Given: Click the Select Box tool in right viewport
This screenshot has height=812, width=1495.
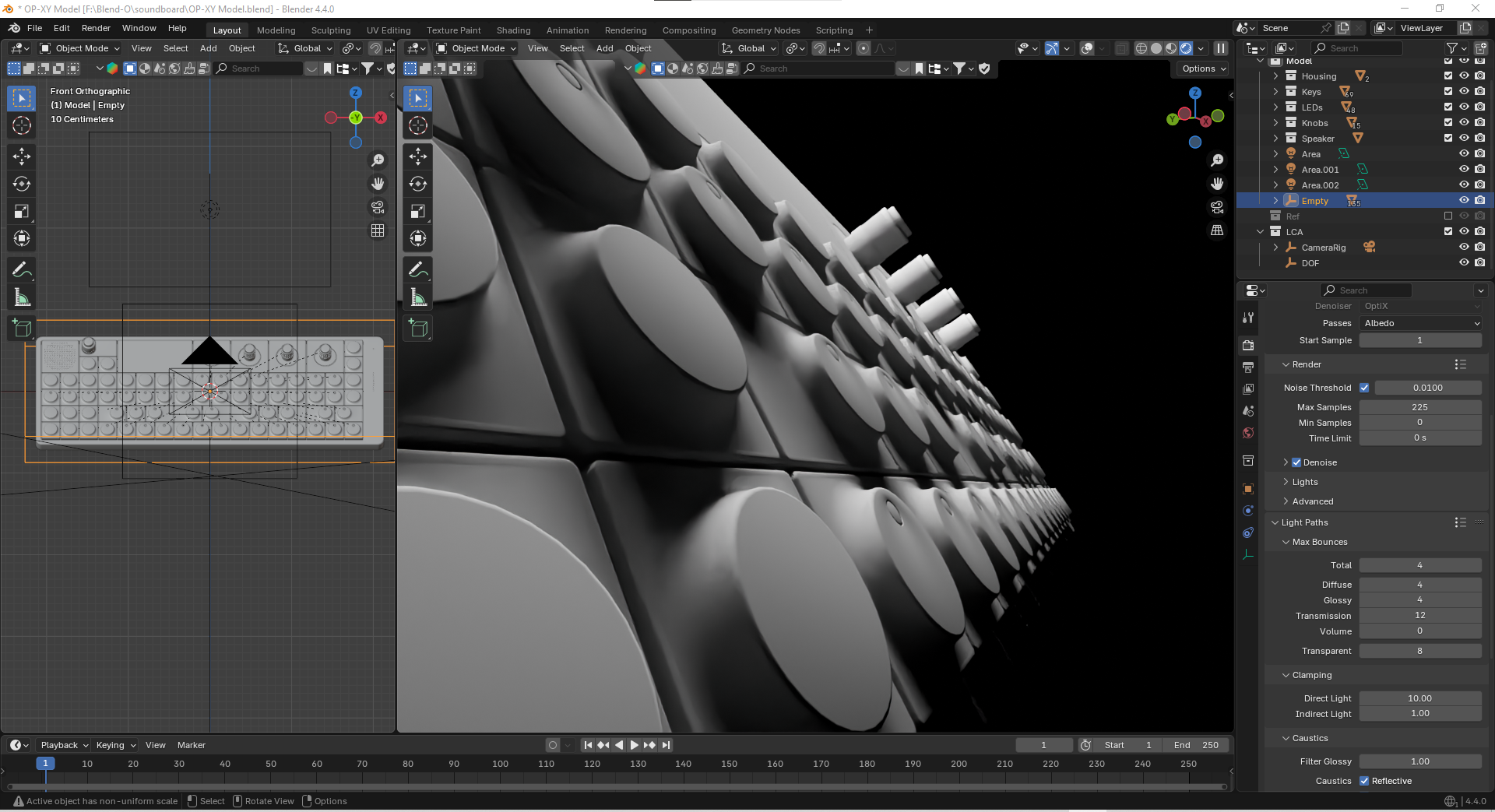Looking at the screenshot, I should [418, 98].
